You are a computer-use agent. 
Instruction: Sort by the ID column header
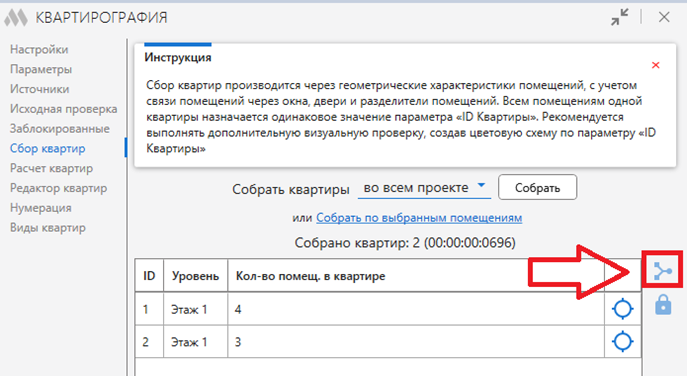(149, 276)
